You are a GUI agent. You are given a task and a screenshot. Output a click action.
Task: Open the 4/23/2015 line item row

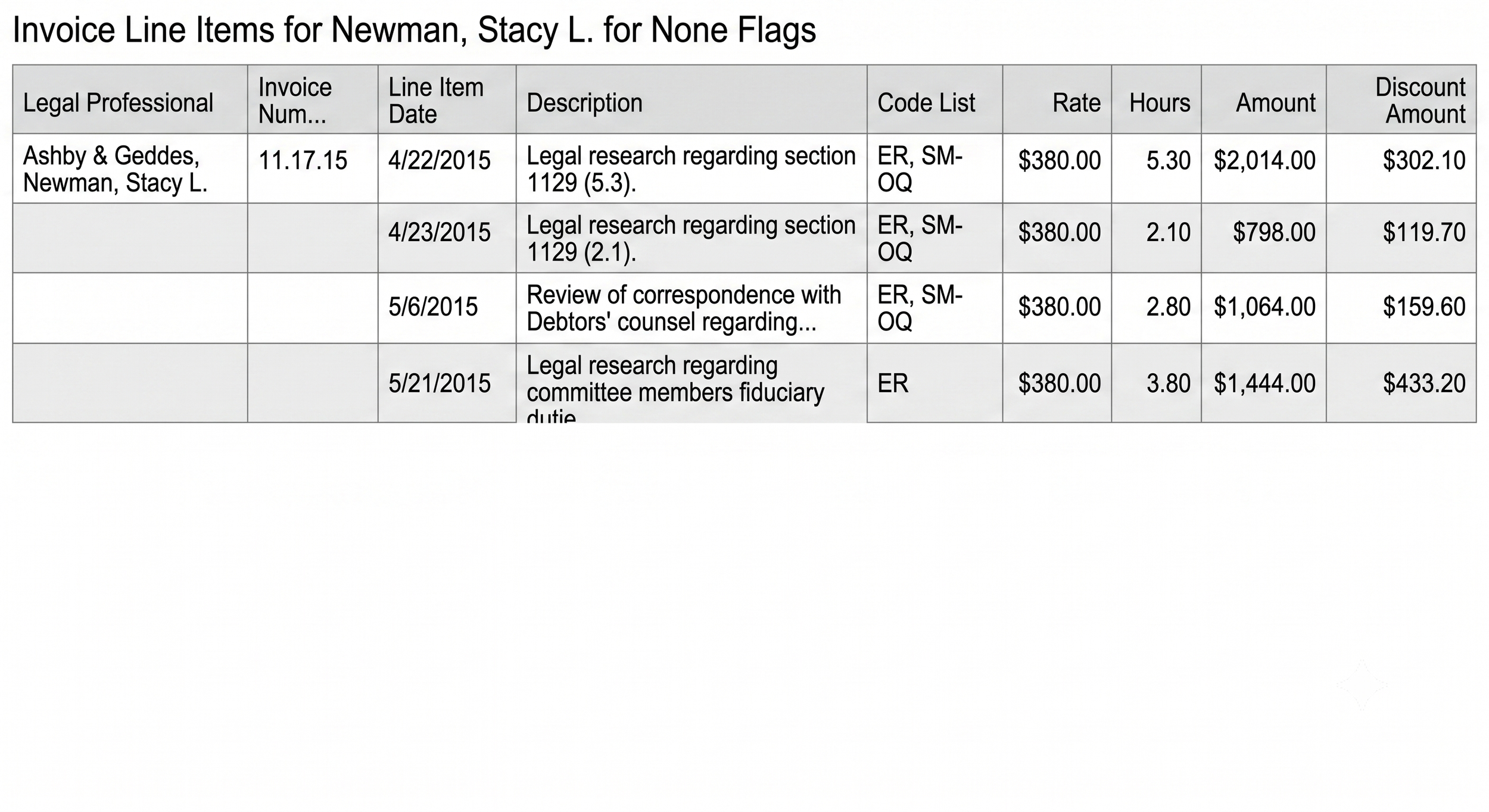[x=744, y=238]
